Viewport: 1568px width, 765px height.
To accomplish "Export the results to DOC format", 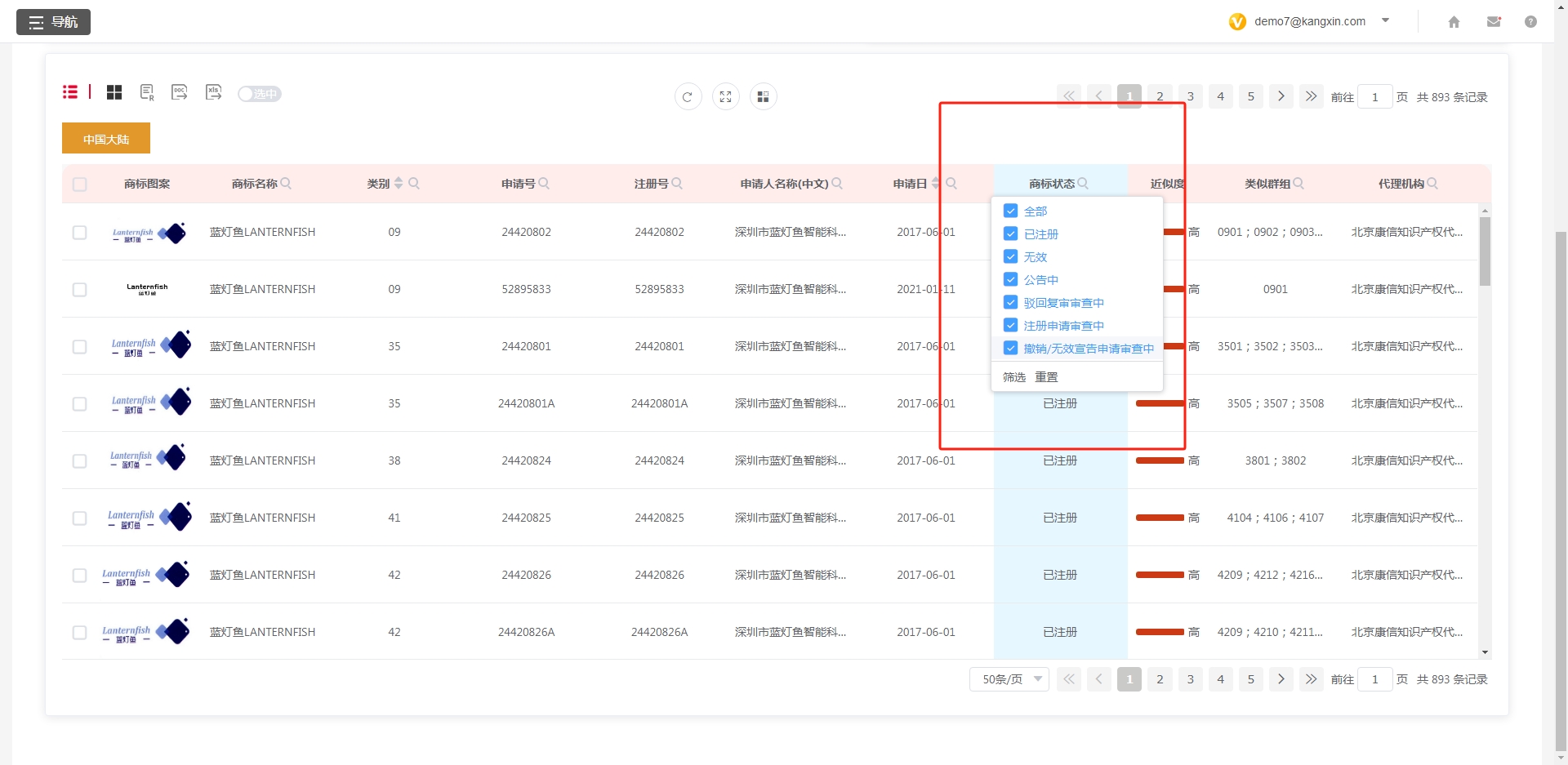I will click(179, 93).
